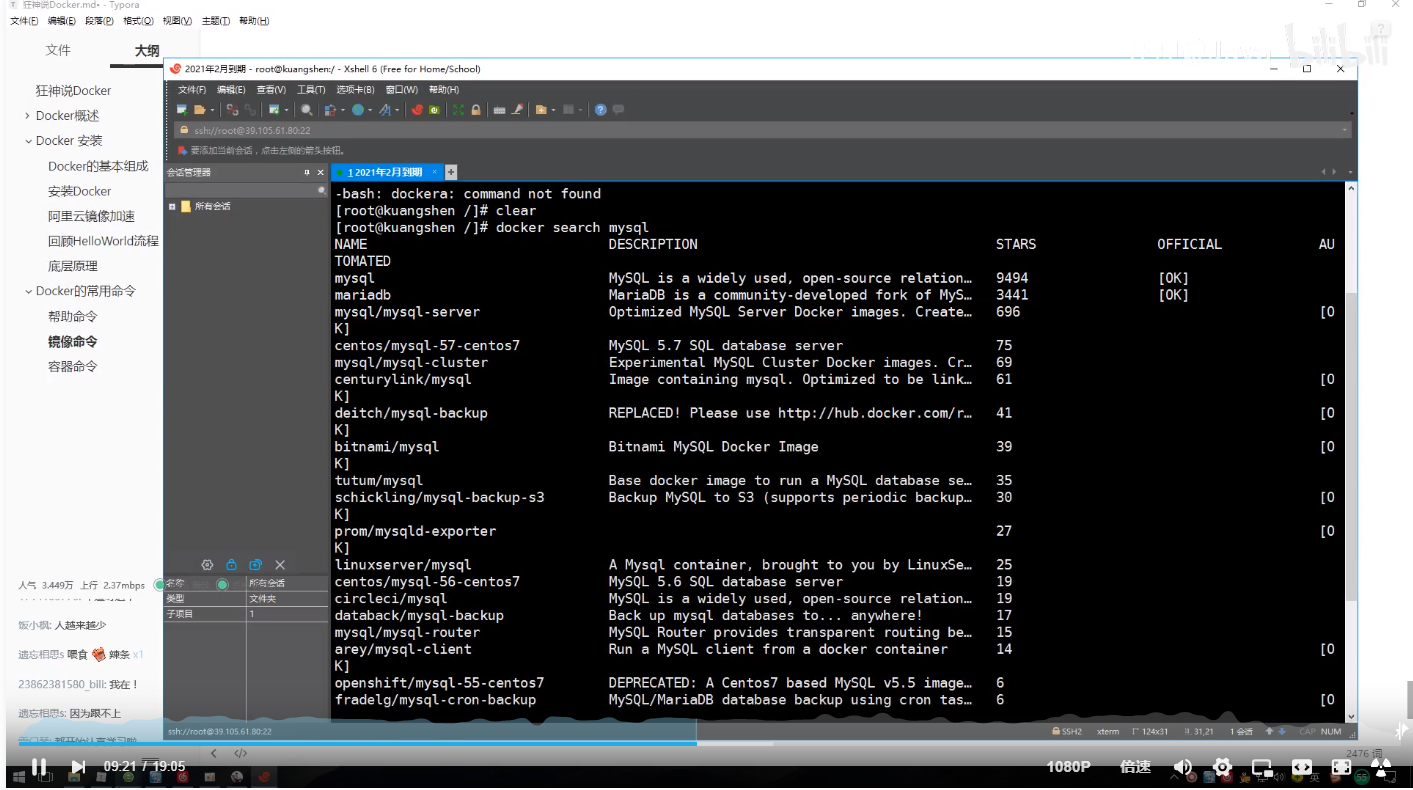Click the font settings icon in Xshell toolbar
The width and height of the screenshot is (1413, 790).
(385, 110)
